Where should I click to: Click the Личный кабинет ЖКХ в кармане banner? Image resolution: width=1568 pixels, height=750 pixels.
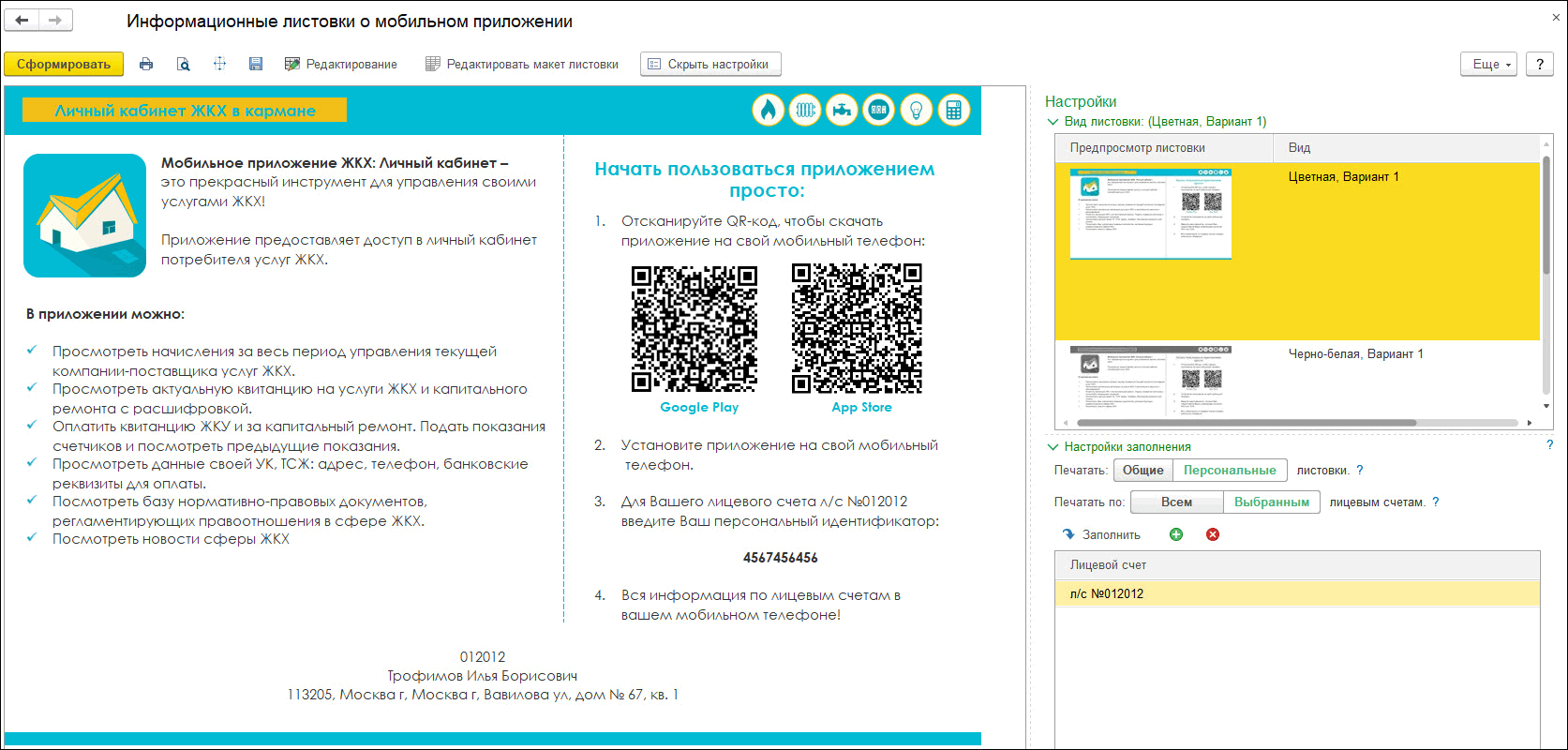coord(185,111)
